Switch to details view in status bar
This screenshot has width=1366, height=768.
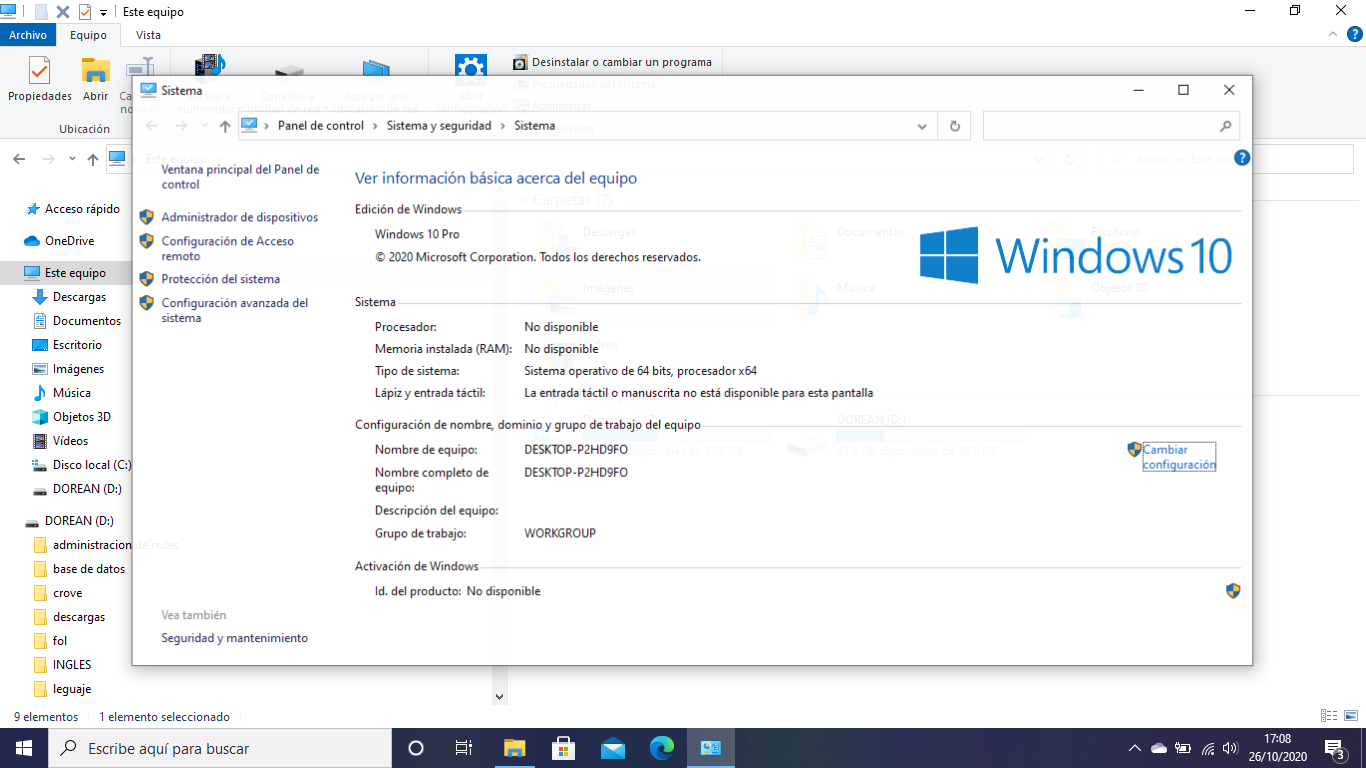coord(1328,716)
